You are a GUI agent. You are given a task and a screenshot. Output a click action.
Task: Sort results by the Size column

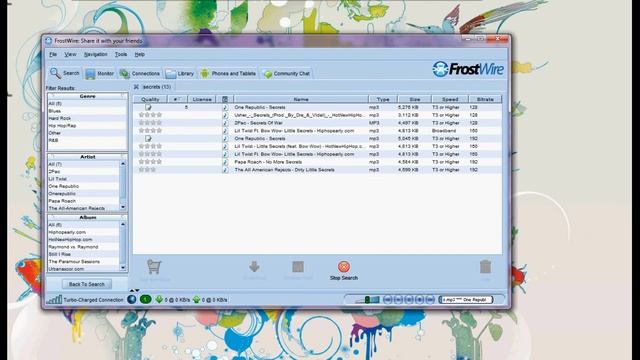click(414, 99)
